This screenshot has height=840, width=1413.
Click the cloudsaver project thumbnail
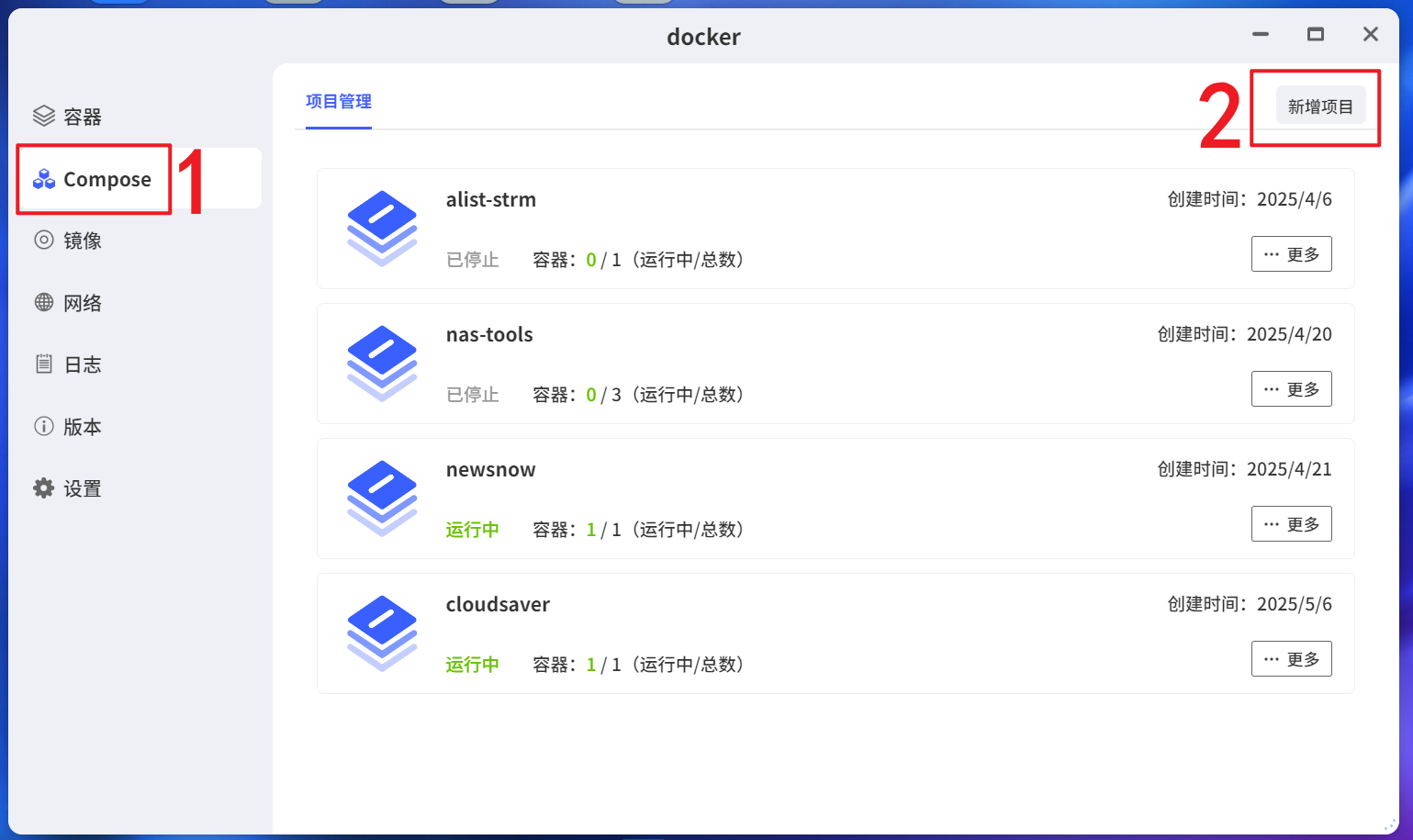(x=382, y=633)
